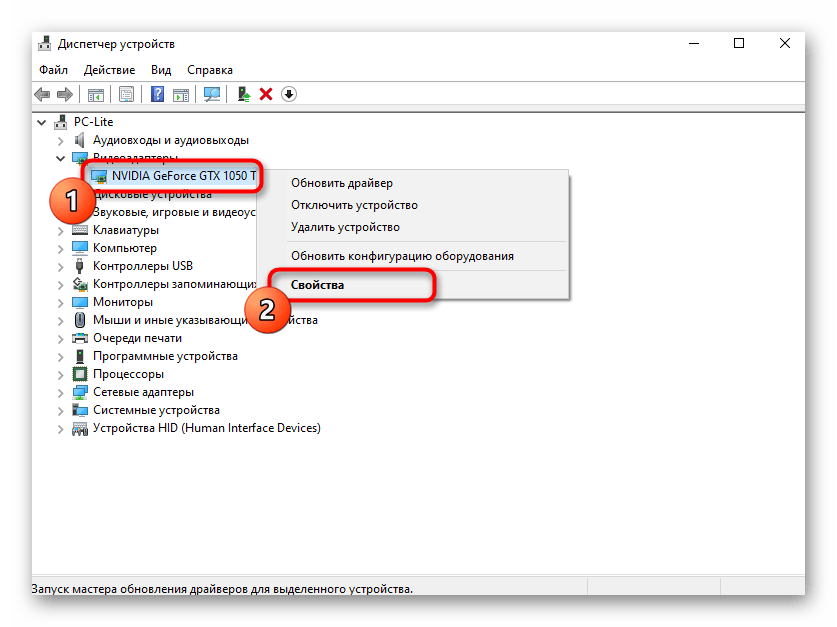Click the red X uninstall device icon
Viewport: 837px width, 627px height.
pos(266,94)
